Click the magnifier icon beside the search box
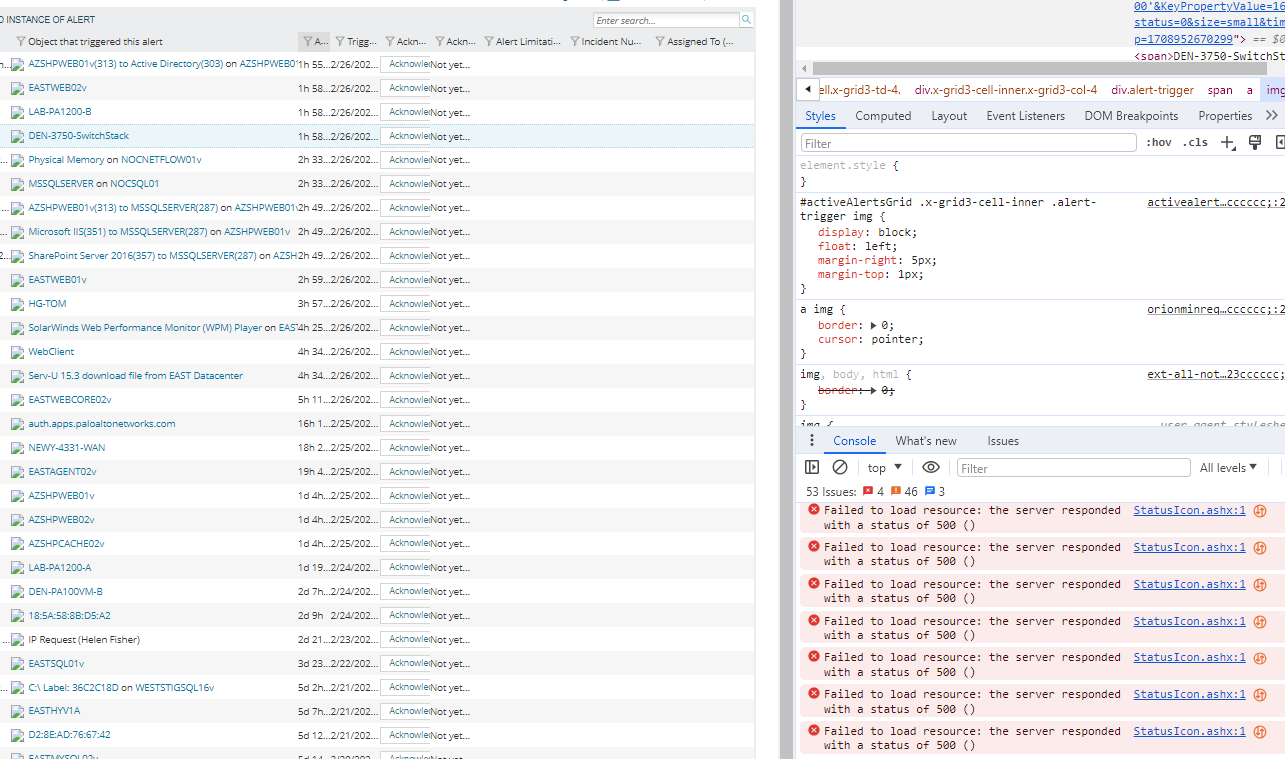 pos(747,20)
